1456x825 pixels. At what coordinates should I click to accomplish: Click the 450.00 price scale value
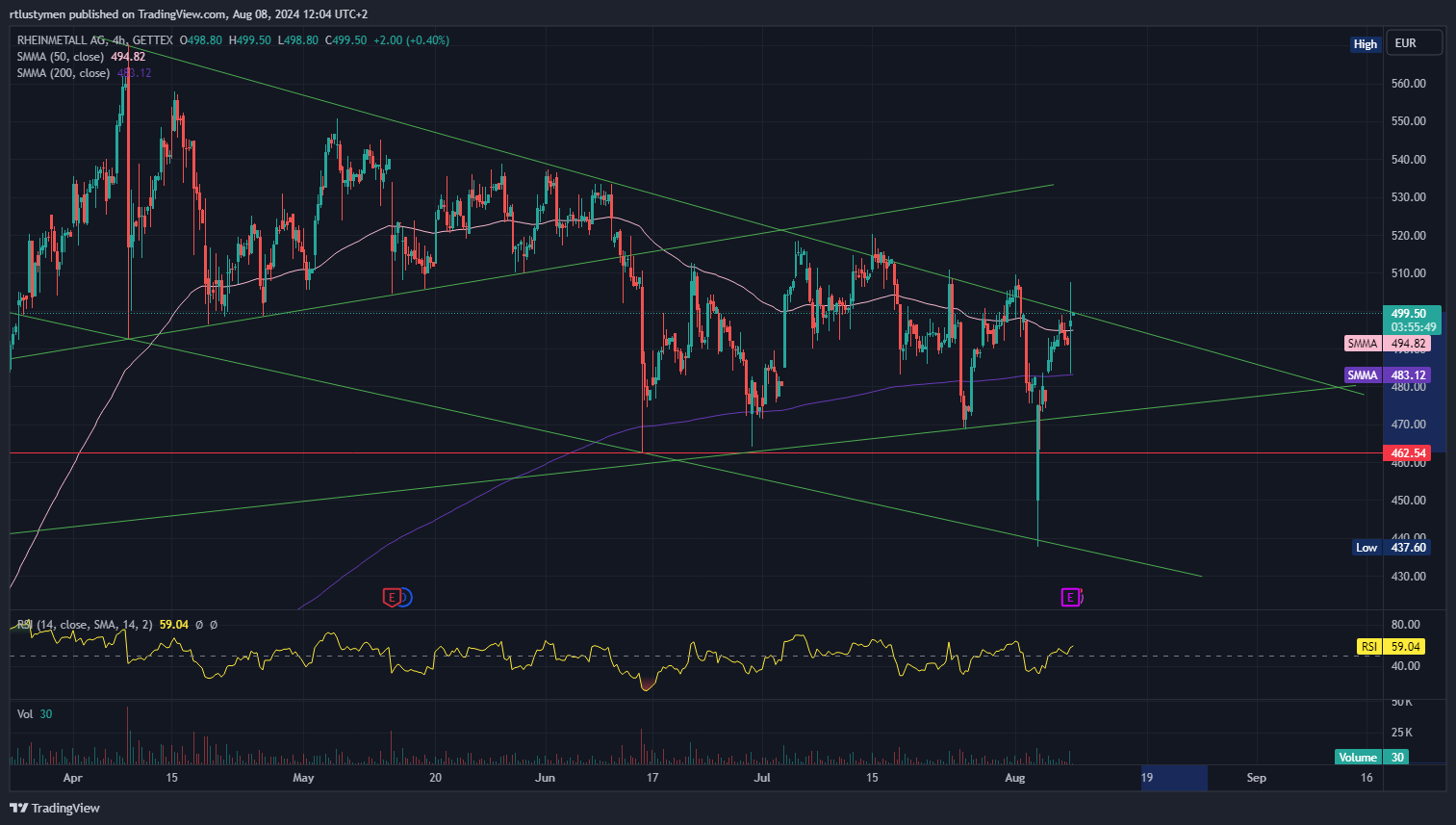click(1409, 501)
